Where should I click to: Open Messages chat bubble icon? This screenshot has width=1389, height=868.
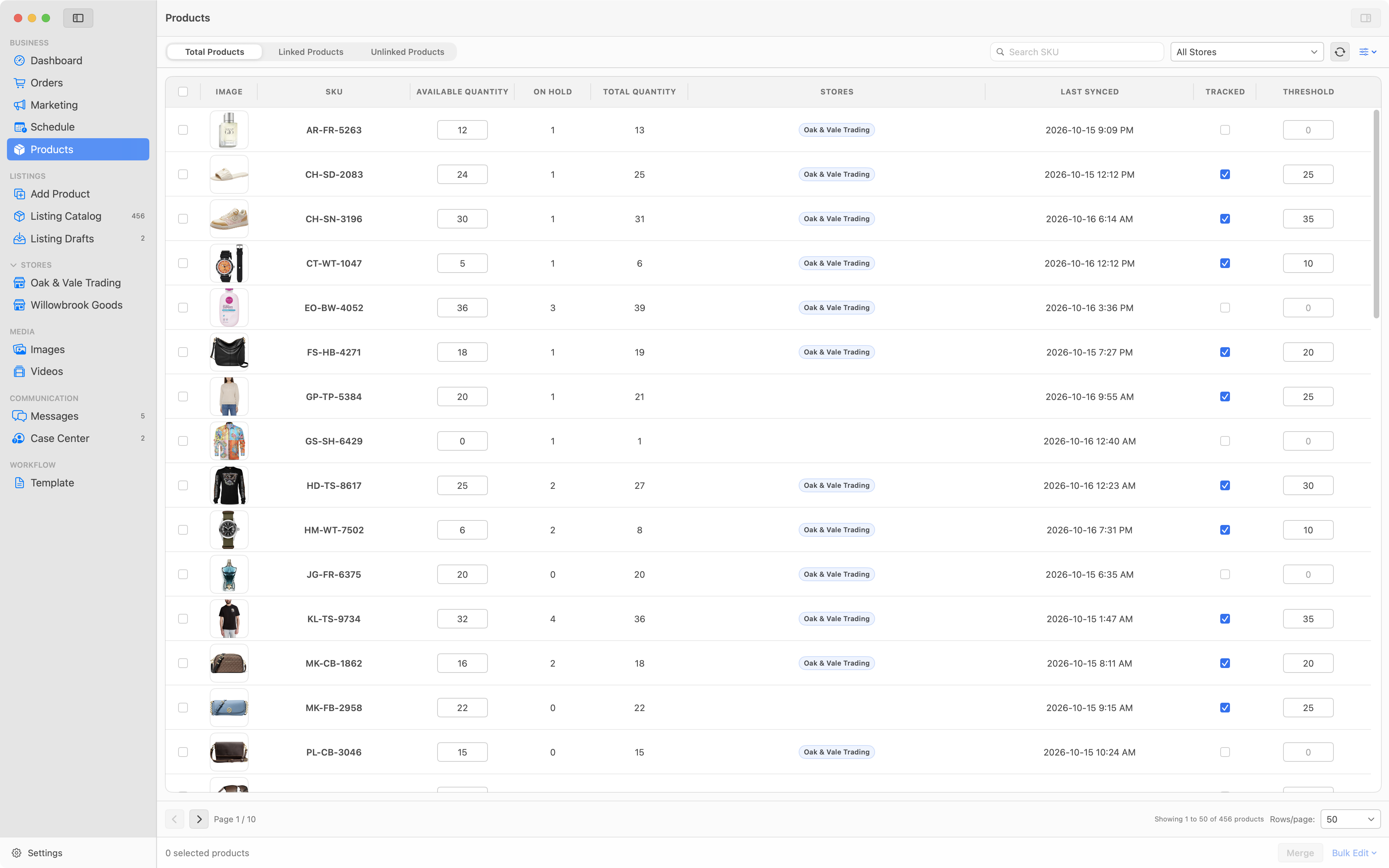point(19,416)
